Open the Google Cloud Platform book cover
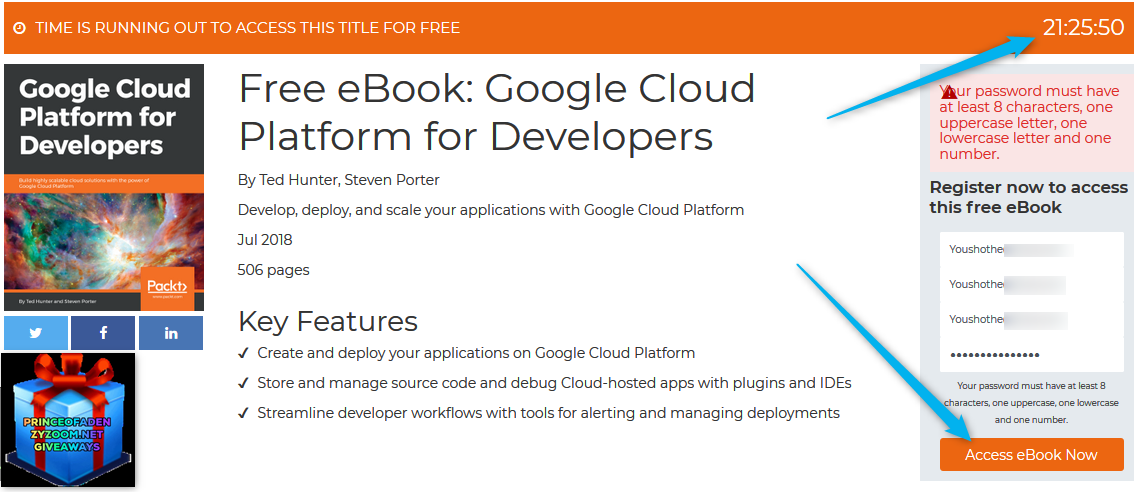This screenshot has height=492, width=1134. click(x=104, y=187)
